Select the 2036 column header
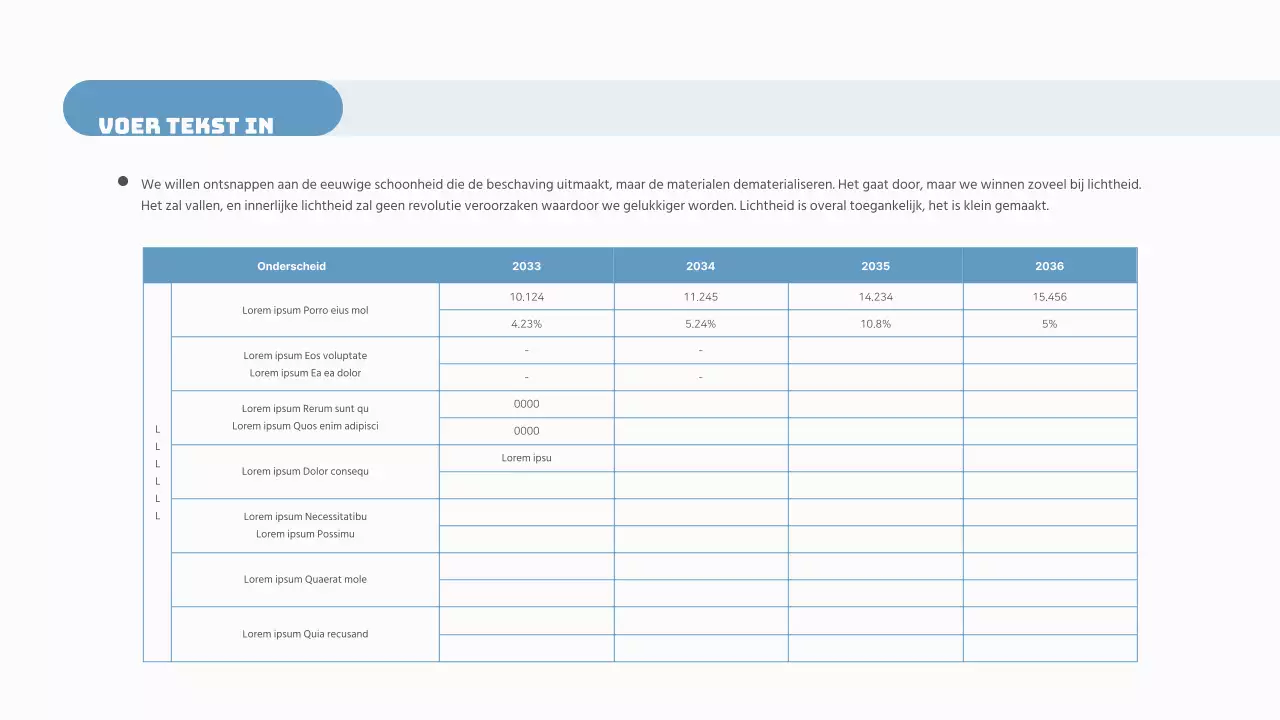The height and width of the screenshot is (720, 1280). pyautogui.click(x=1049, y=266)
